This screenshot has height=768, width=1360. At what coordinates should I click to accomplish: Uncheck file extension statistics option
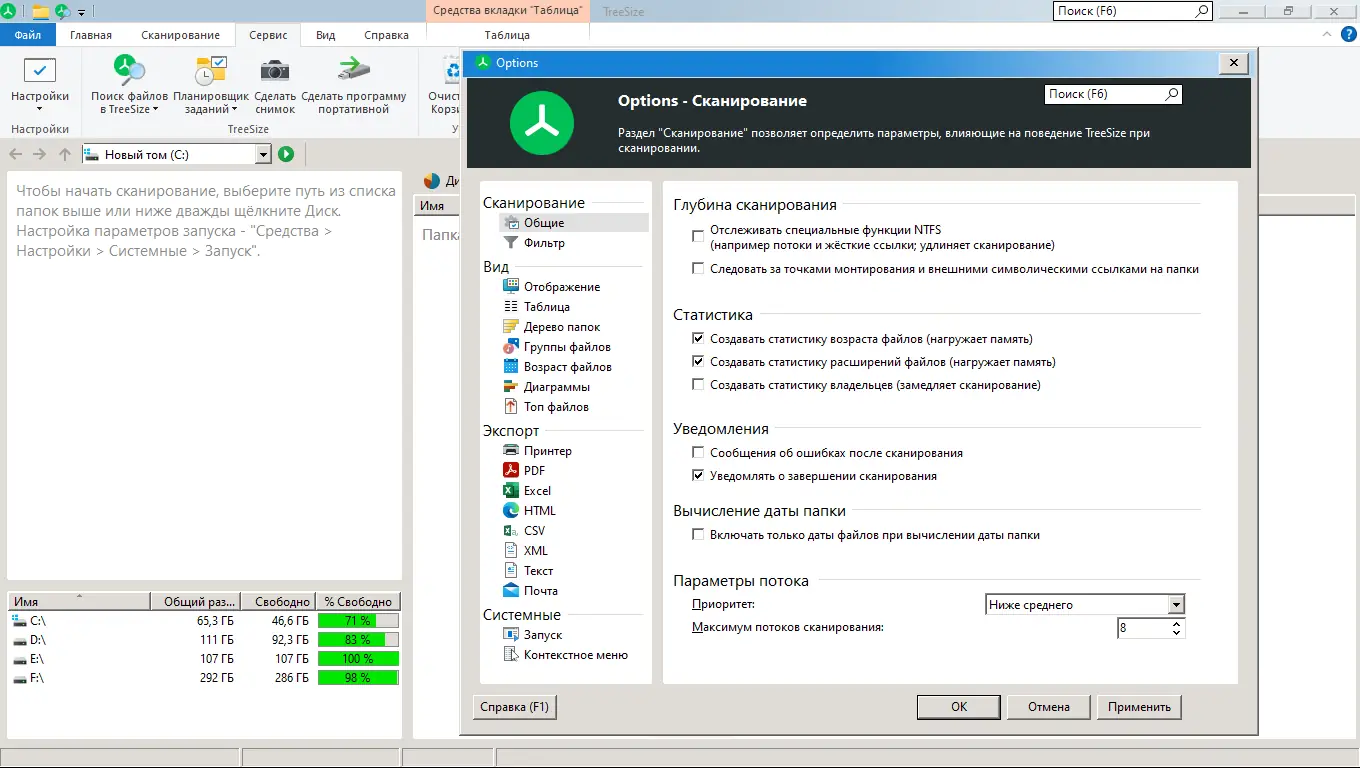tap(698, 362)
